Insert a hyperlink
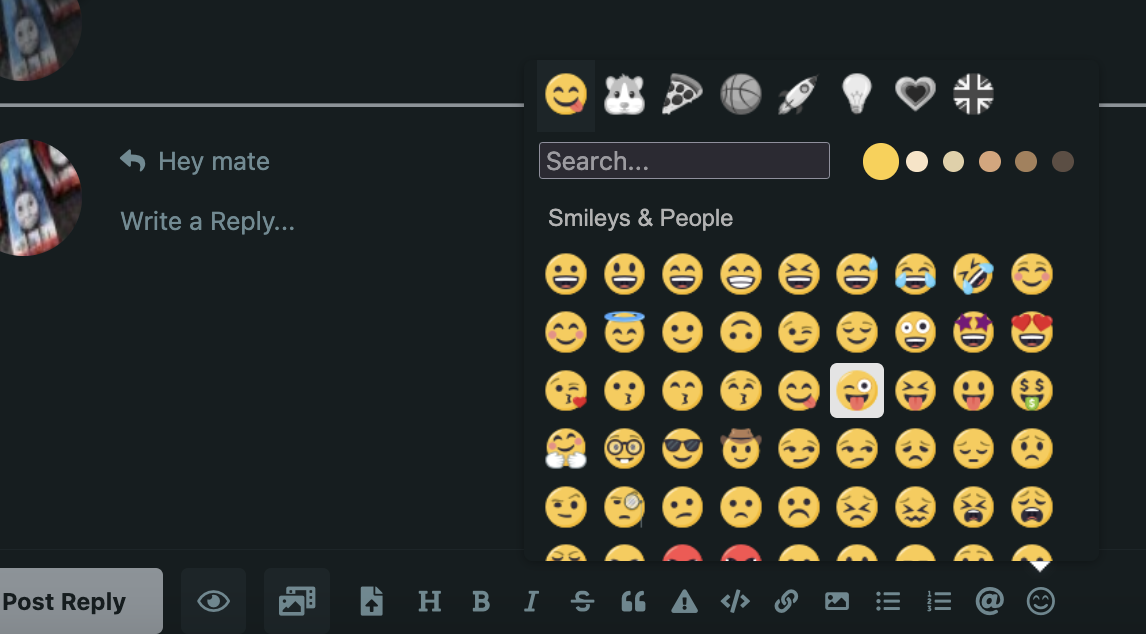 (786, 602)
